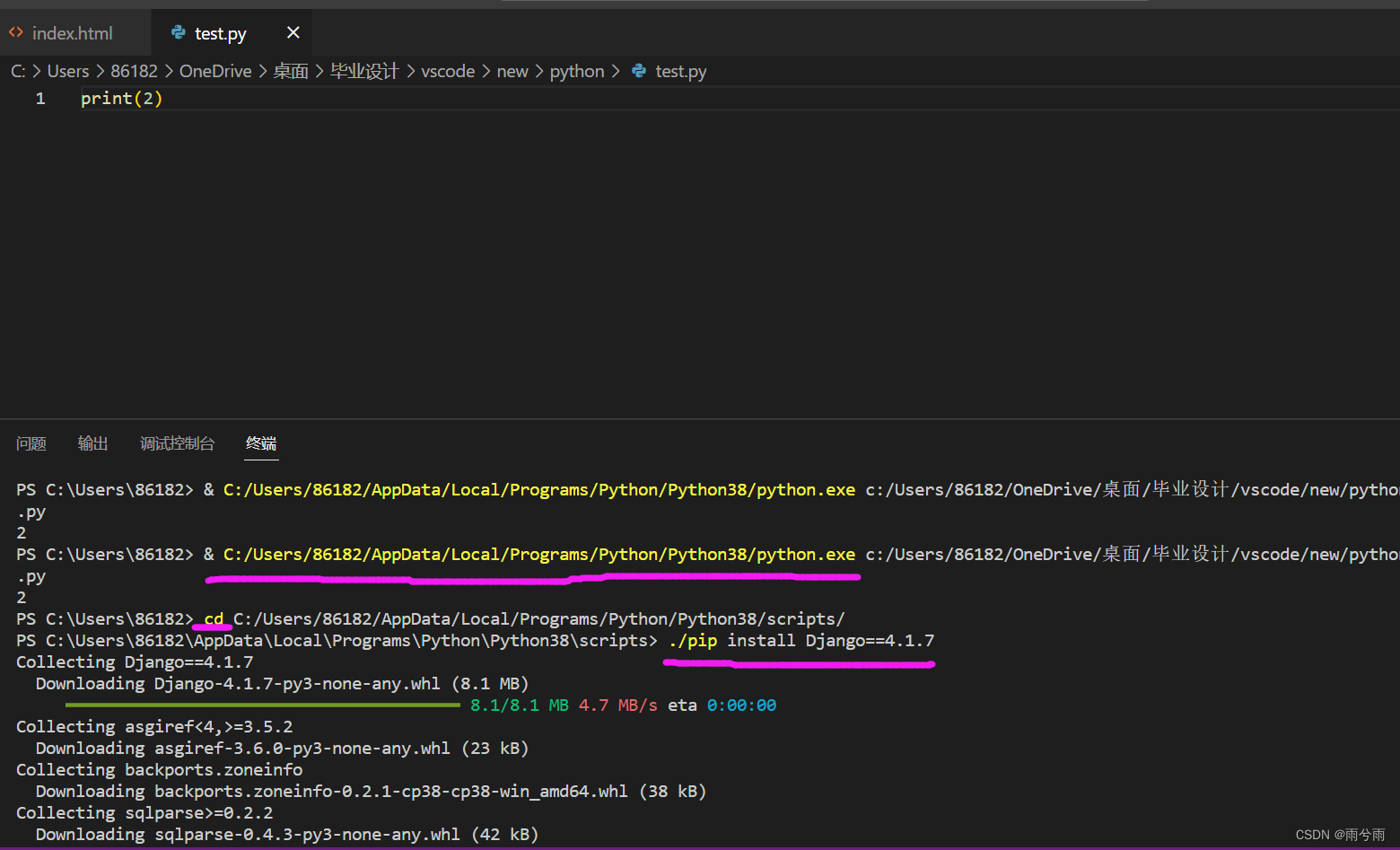This screenshot has height=850, width=1400.
Task: Click the cd scripts command in terminal
Action: (x=524, y=619)
